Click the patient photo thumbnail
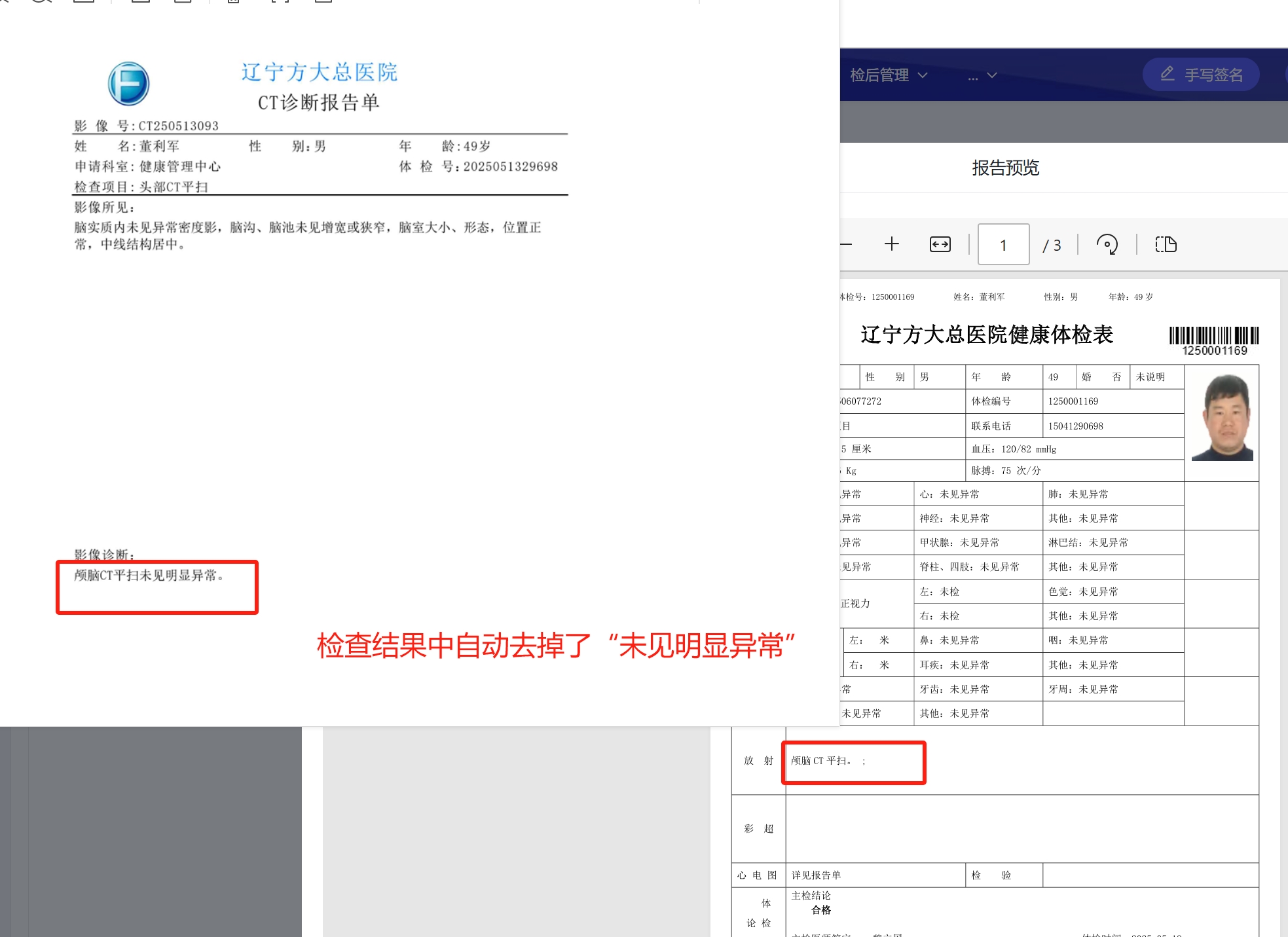The image size is (1288, 937). pyautogui.click(x=1222, y=417)
